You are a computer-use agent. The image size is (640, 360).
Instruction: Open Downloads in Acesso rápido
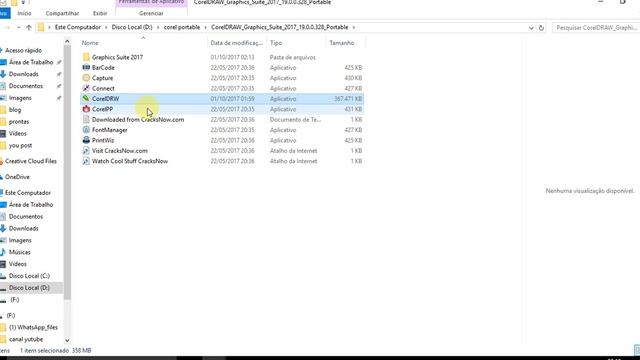pos(24,74)
